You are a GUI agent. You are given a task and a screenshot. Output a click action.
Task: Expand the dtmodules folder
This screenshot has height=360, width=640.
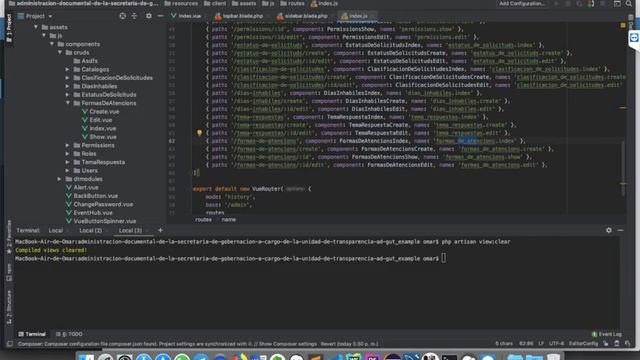coord(60,179)
